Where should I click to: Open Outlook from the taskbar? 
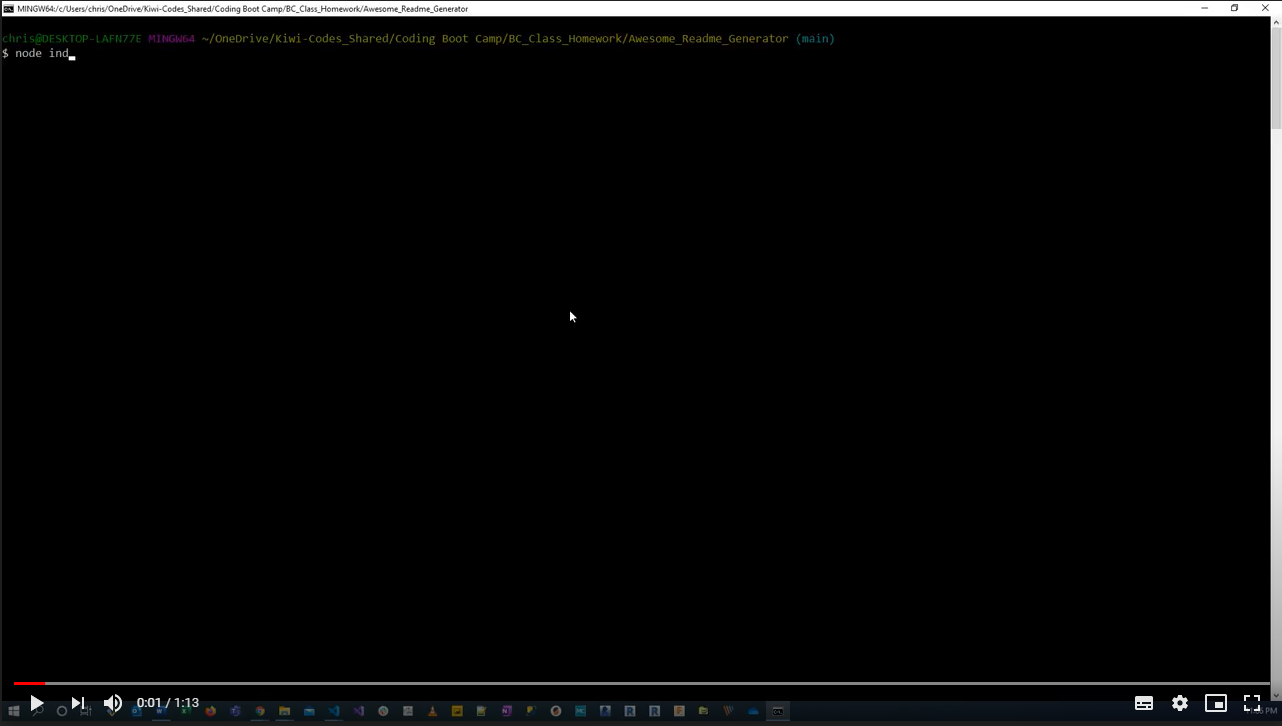click(x=137, y=711)
